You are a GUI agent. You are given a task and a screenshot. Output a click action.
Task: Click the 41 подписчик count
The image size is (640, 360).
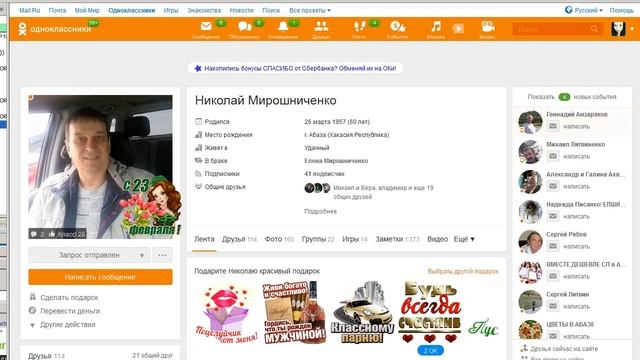[324, 174]
